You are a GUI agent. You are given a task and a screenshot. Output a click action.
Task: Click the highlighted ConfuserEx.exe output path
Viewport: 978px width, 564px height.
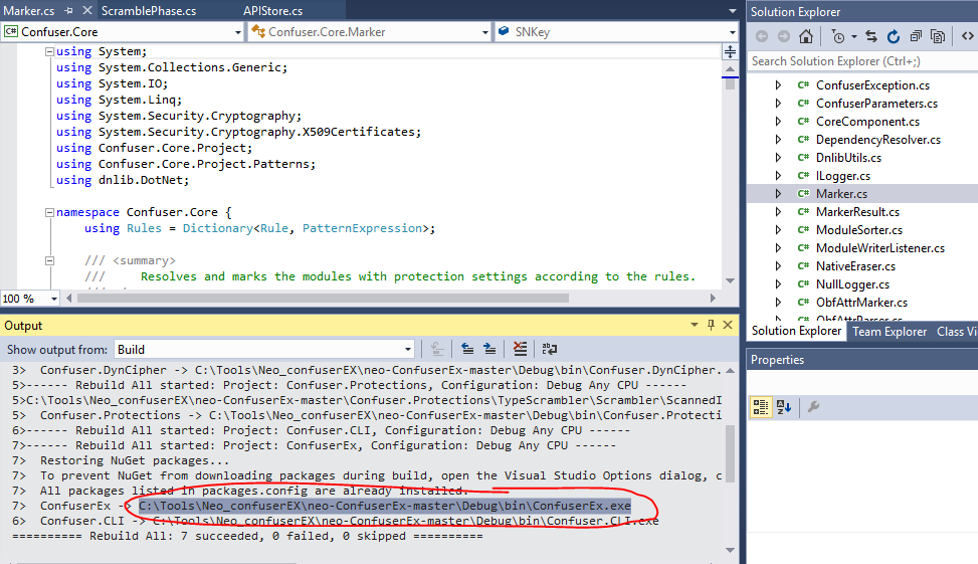[384, 506]
